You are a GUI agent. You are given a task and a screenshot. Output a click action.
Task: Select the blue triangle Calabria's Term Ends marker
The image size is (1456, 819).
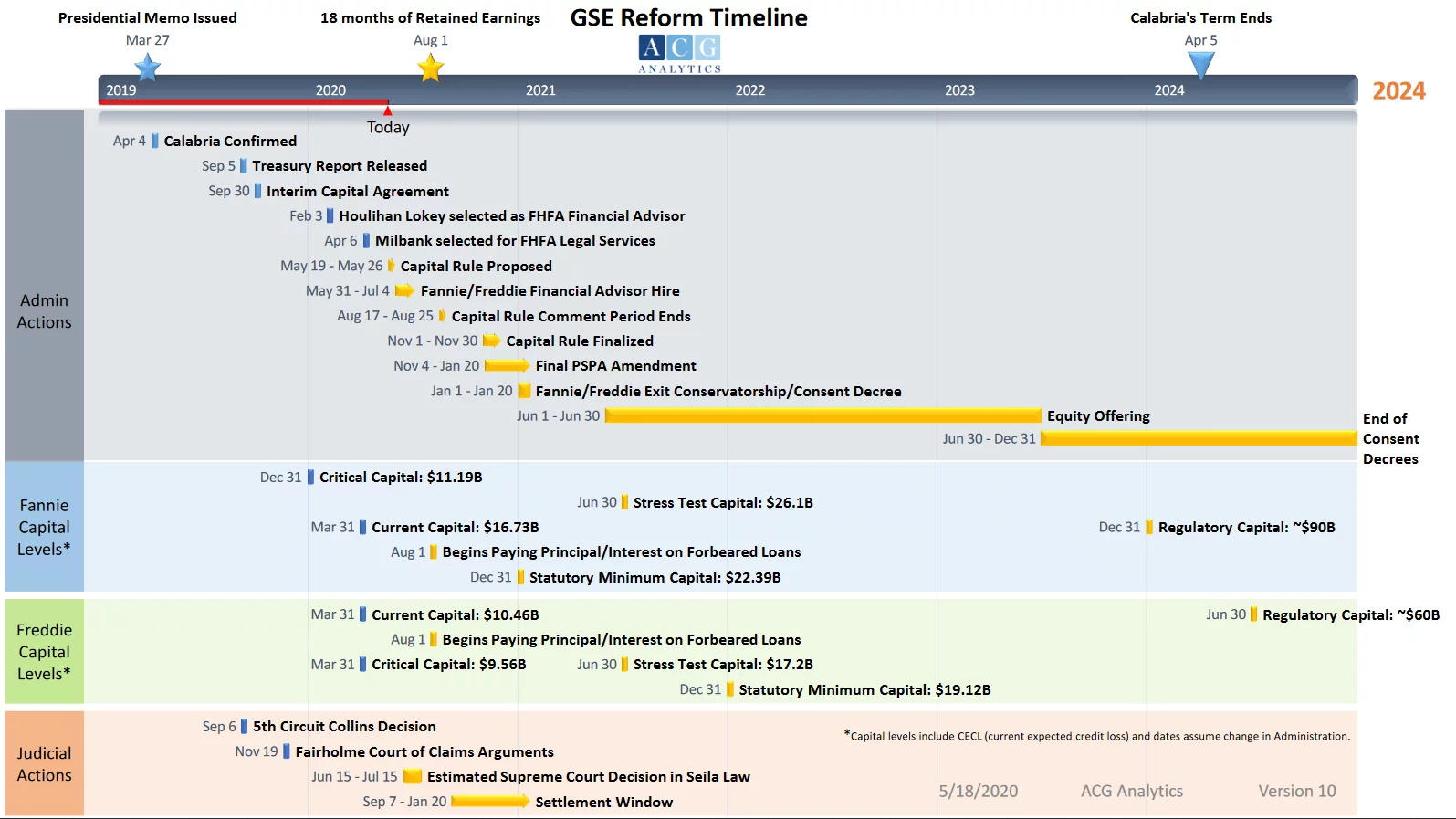[1200, 65]
